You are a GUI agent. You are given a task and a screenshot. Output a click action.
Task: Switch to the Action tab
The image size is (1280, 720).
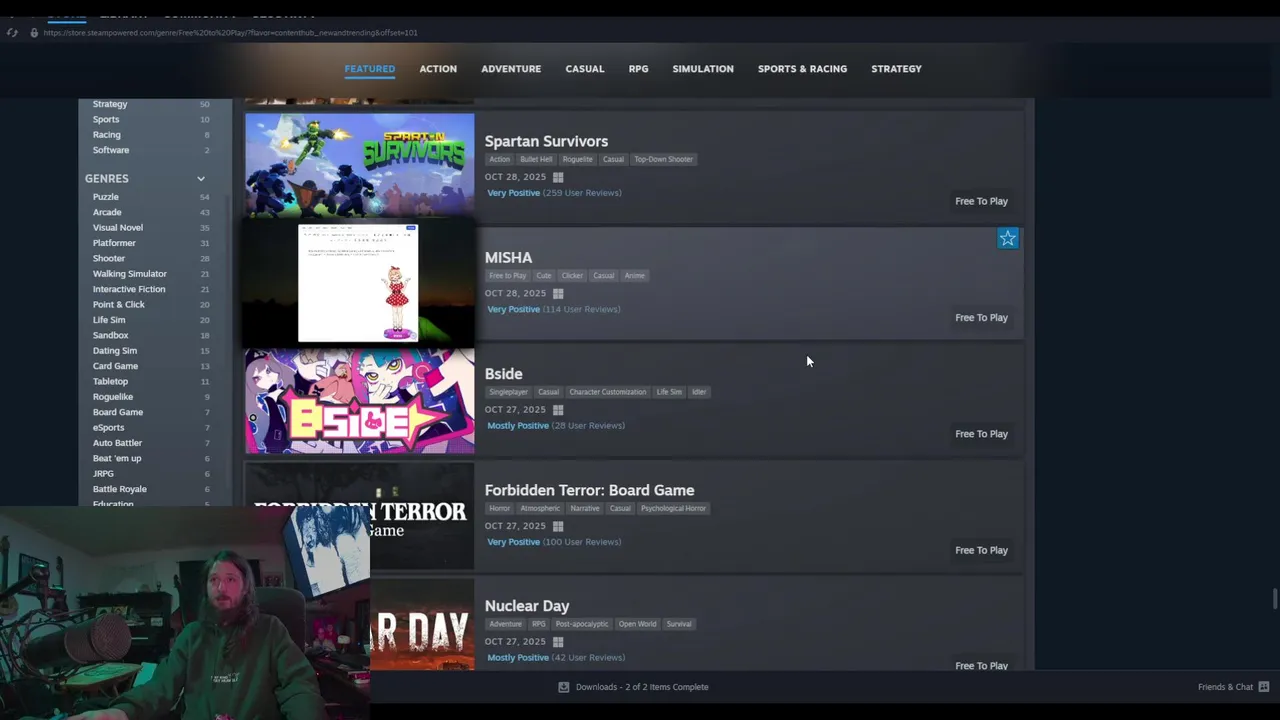point(438,69)
